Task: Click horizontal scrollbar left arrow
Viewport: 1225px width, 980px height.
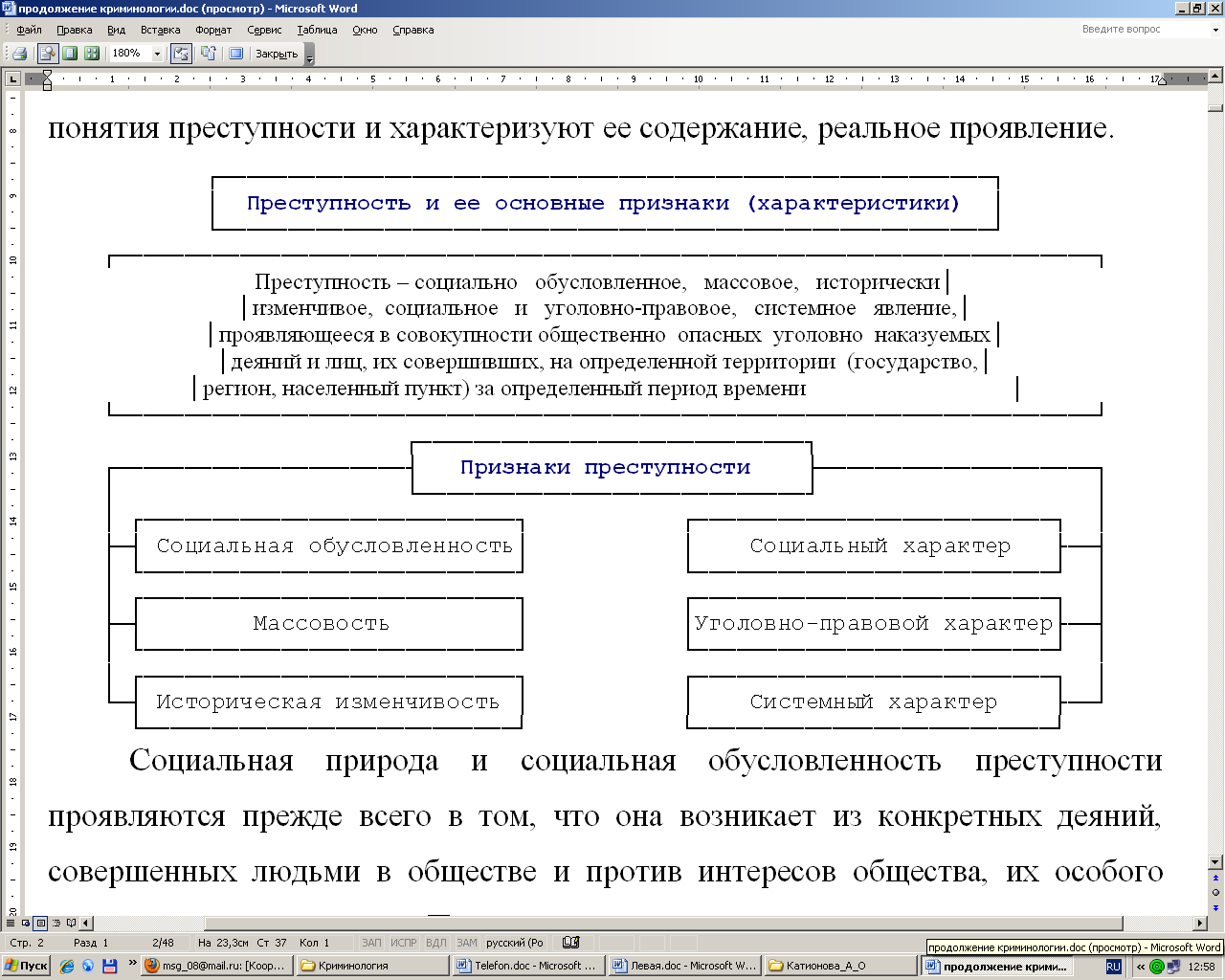Action: (x=86, y=923)
